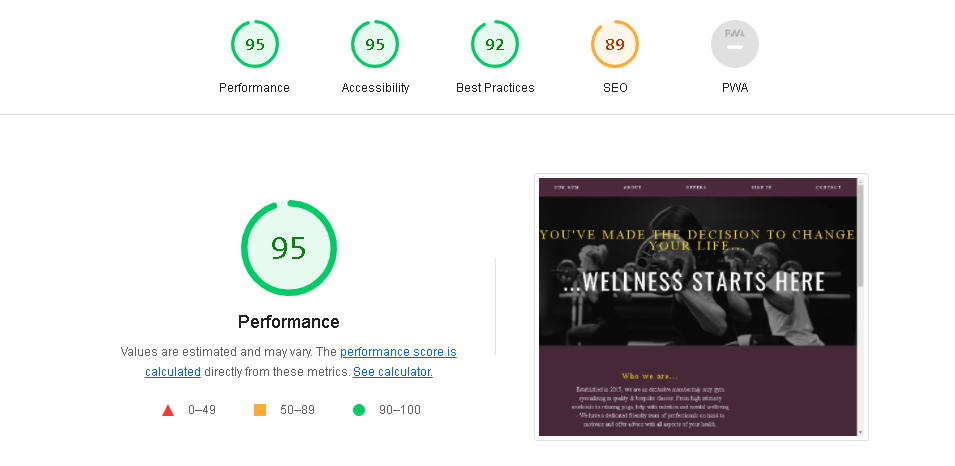The width and height of the screenshot is (955, 466).
Task: Jump to the SEO score gauge
Action: click(x=615, y=44)
